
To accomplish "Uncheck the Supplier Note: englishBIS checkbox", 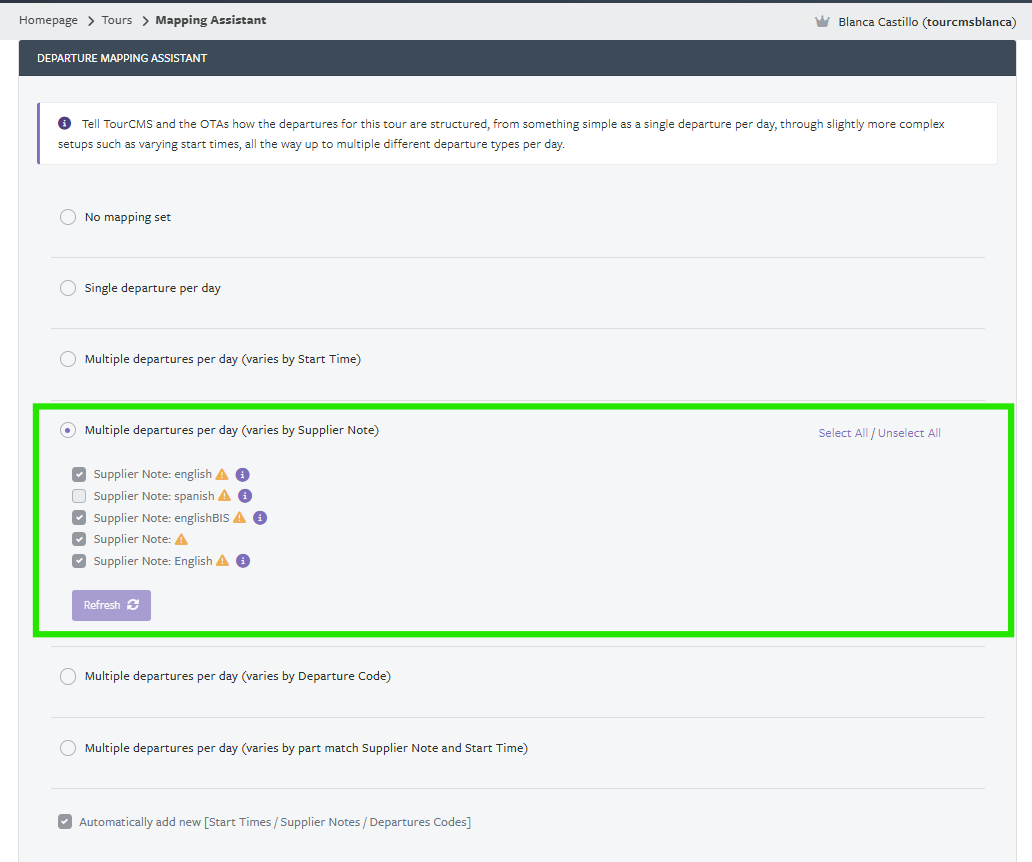I will pos(79,518).
